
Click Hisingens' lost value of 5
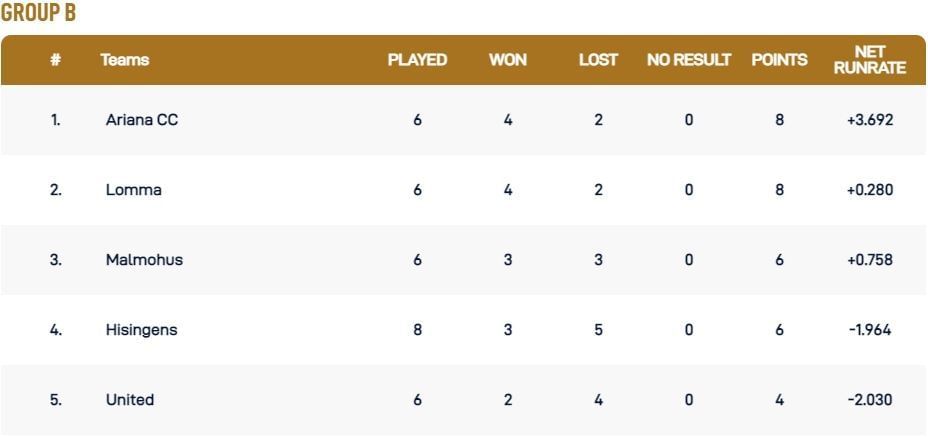pyautogui.click(x=598, y=330)
